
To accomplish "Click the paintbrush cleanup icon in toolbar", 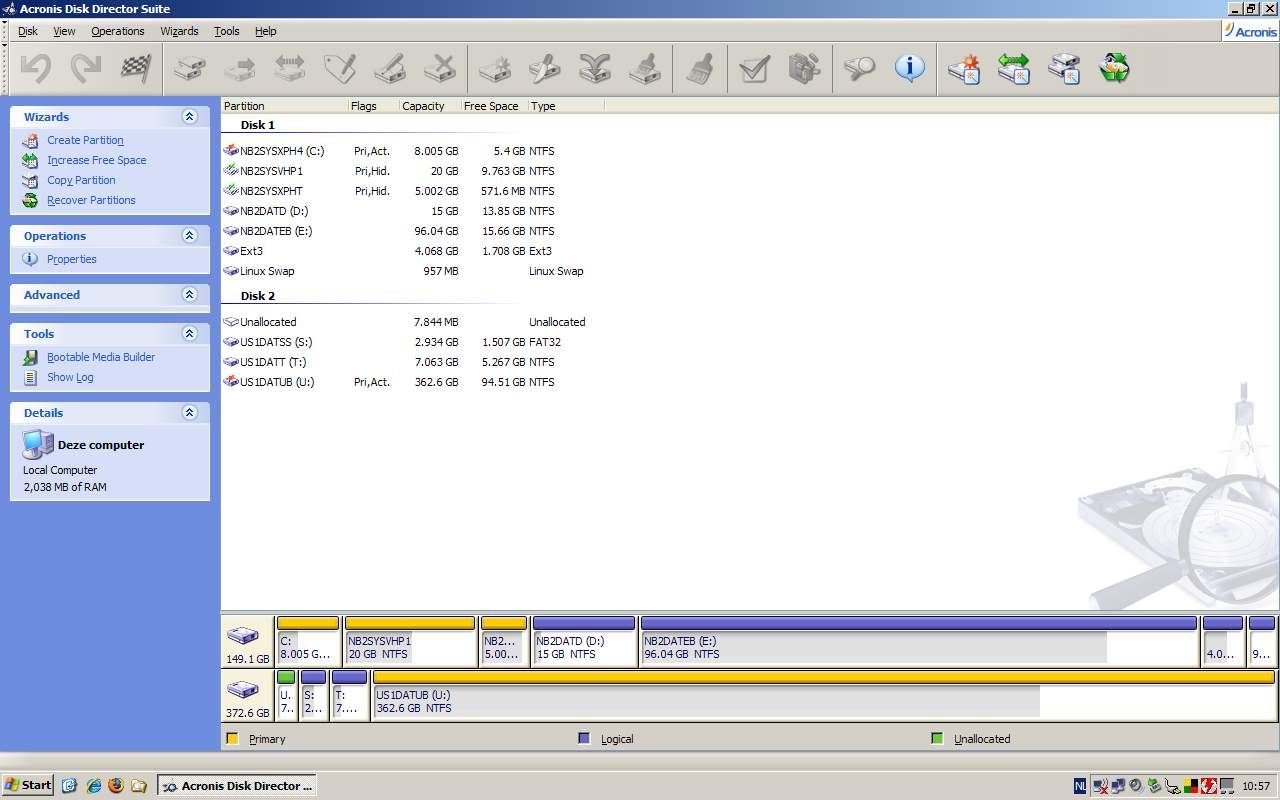I will 700,68.
